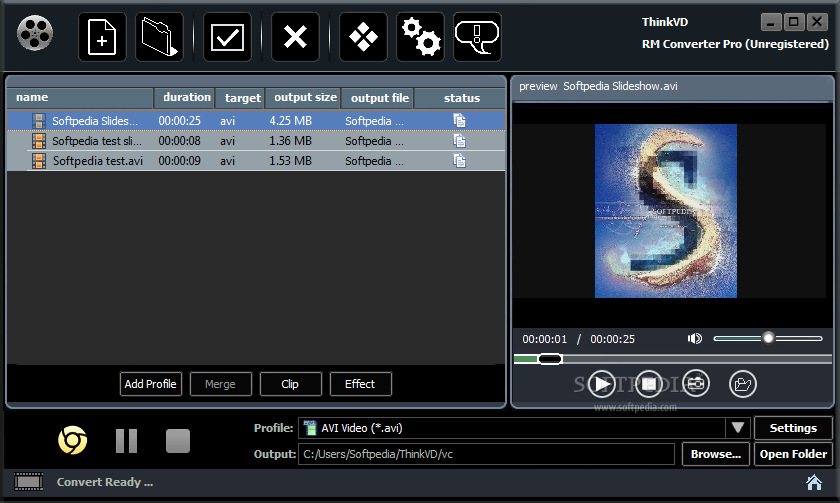Click film icon beside Softpedia test sli file
840x503 pixels.
pos(39,141)
